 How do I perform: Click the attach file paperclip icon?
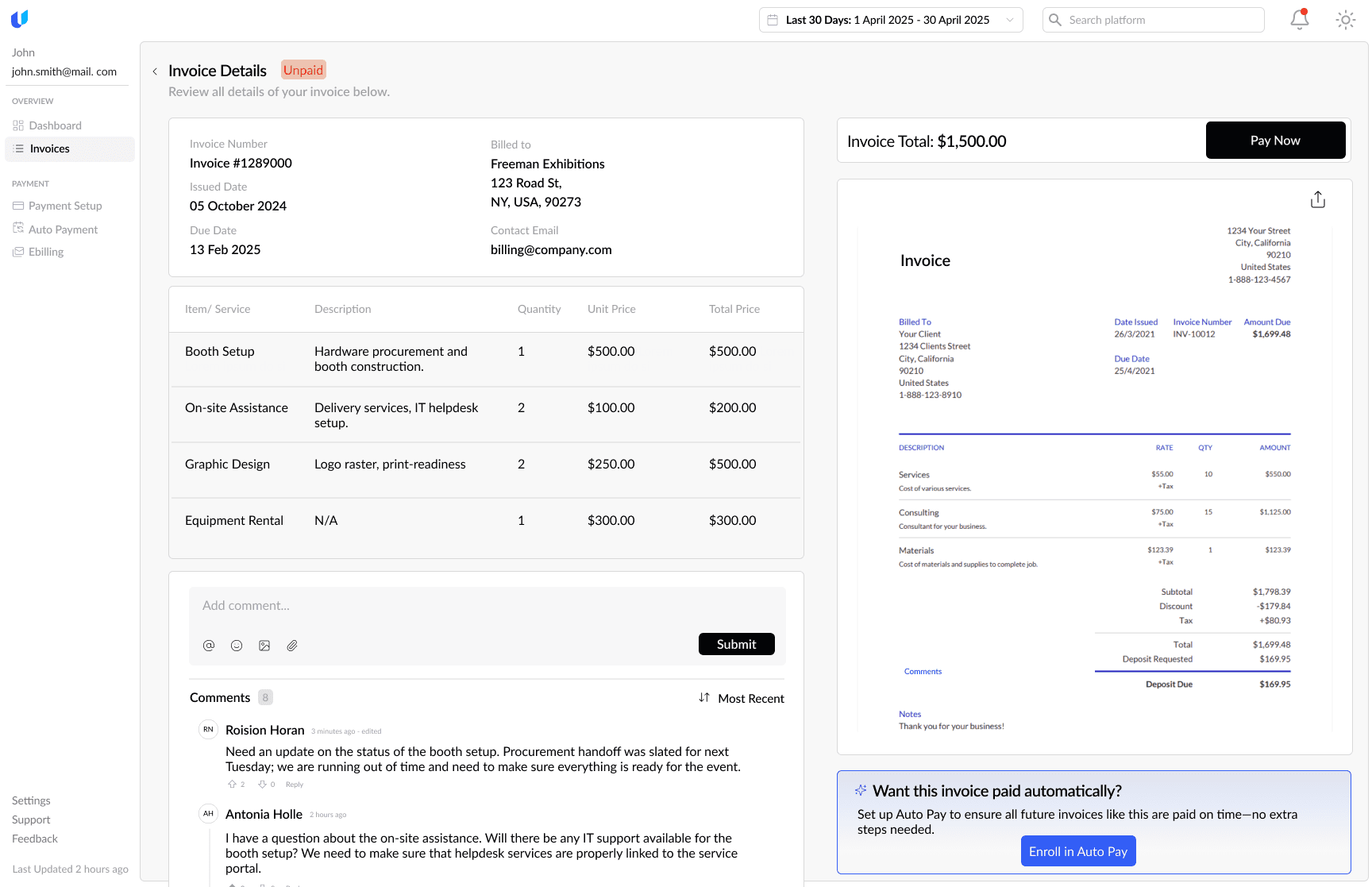(x=292, y=646)
